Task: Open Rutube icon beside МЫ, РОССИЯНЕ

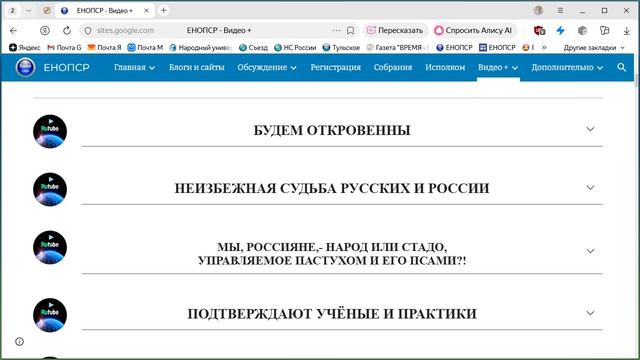Action: (50, 247)
